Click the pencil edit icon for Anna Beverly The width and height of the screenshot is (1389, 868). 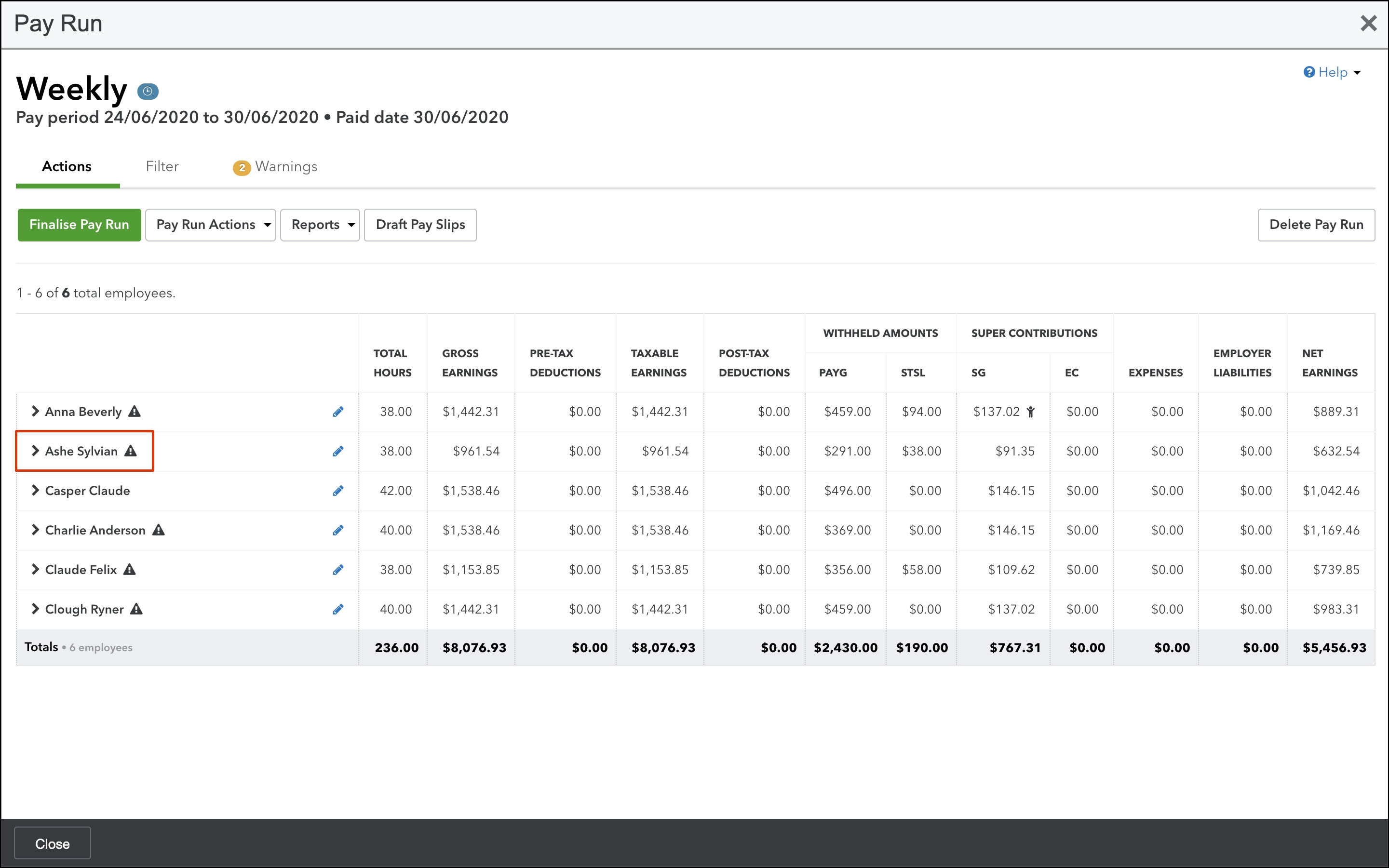pyautogui.click(x=338, y=412)
